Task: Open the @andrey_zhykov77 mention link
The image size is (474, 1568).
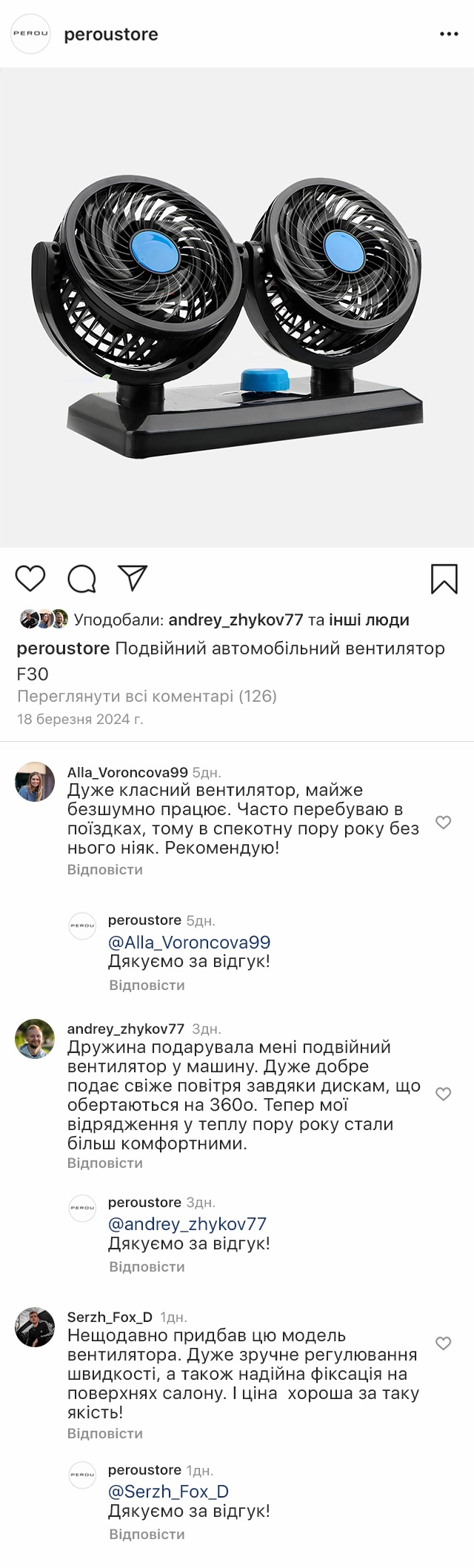Action: 187,1224
